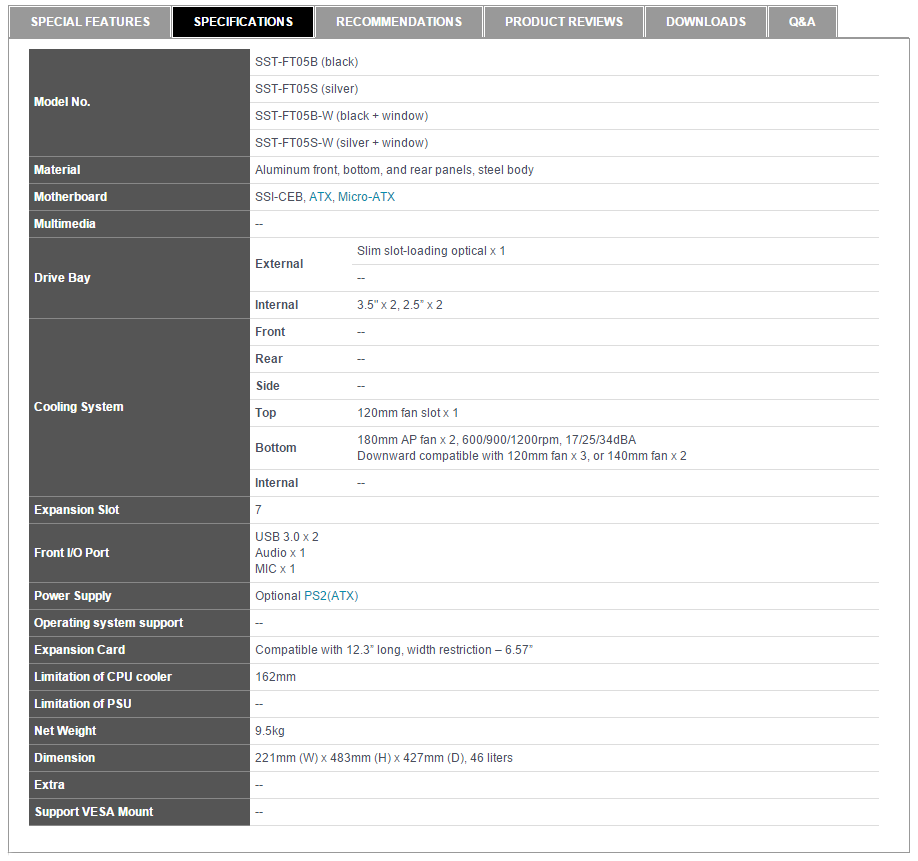Viewport: 918px width, 861px height.
Task: Click the Internal cooling label
Action: click(x=277, y=483)
